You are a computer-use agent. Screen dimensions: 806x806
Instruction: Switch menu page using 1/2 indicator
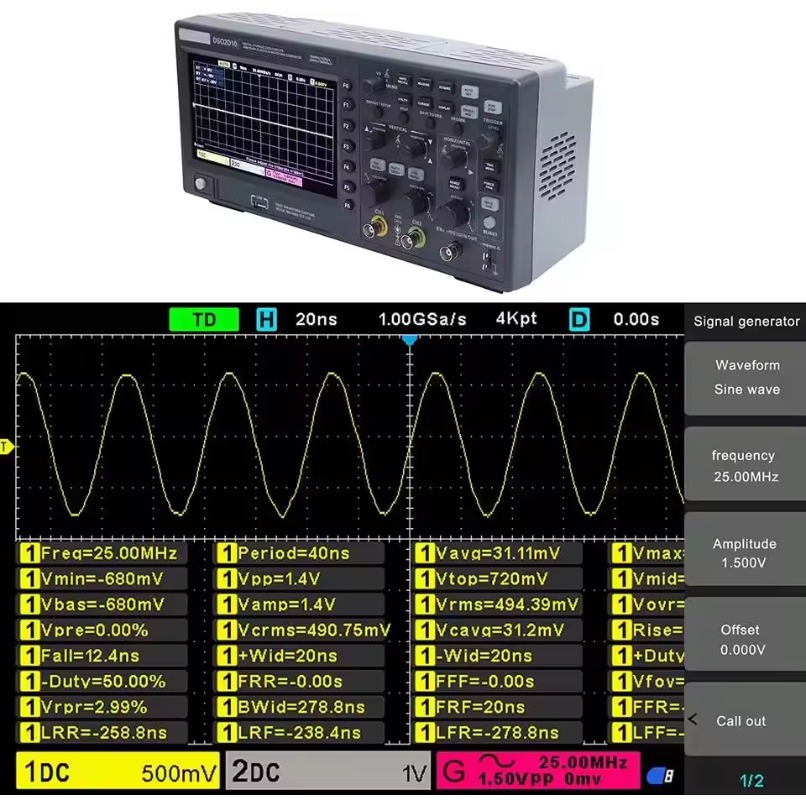point(751,781)
